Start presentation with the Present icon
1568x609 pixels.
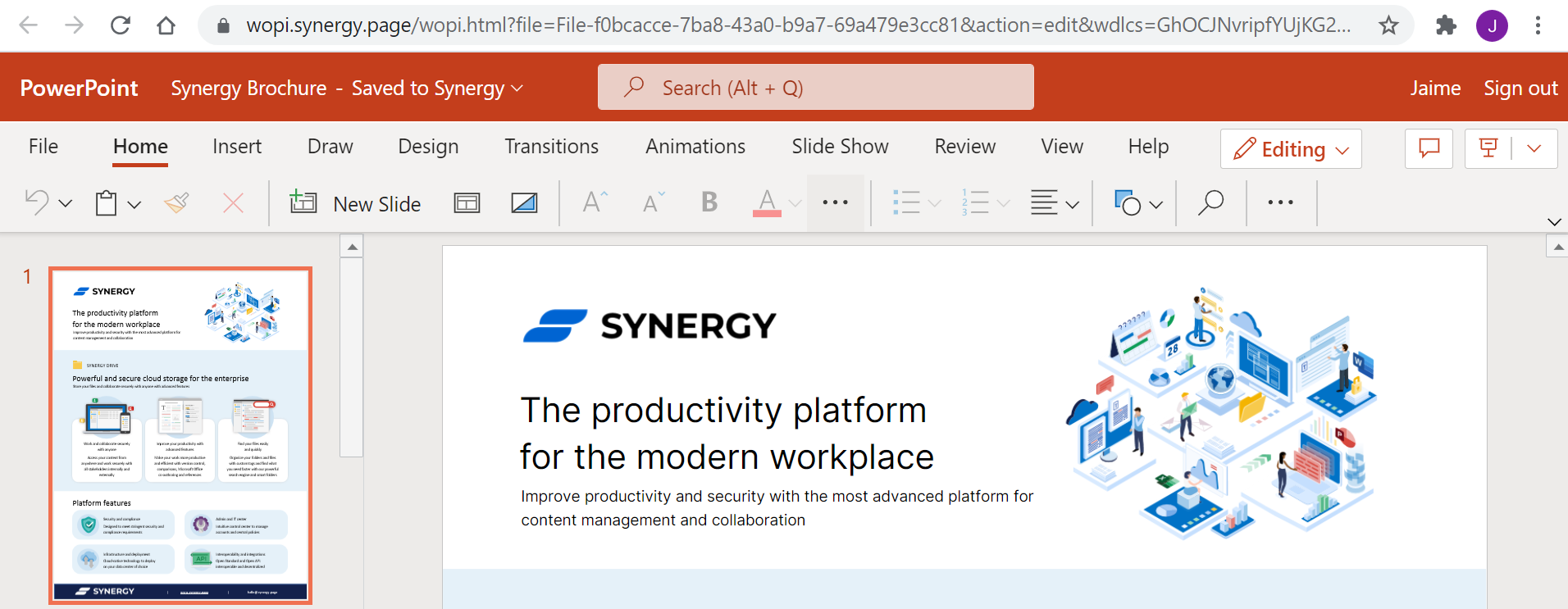pyautogui.click(x=1488, y=148)
